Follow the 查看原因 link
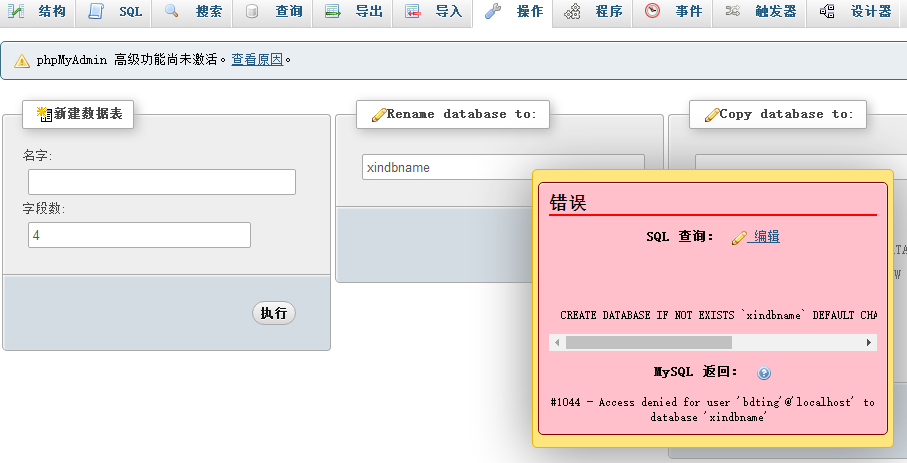Image resolution: width=907 pixels, height=463 pixels. [257, 59]
